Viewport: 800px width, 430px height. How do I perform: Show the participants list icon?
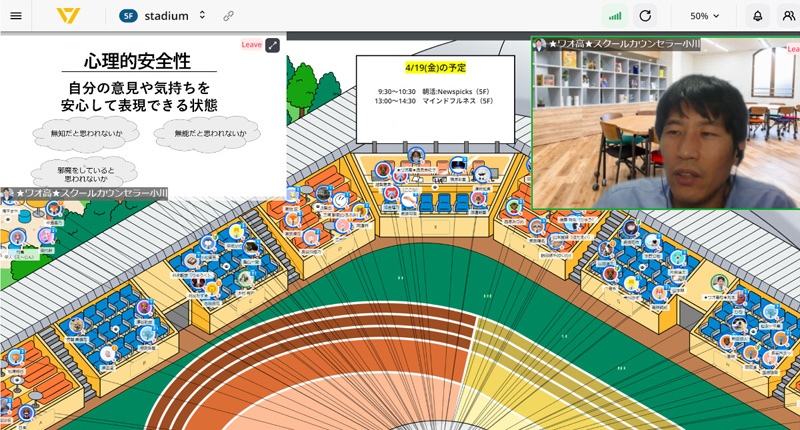pyautogui.click(x=788, y=16)
